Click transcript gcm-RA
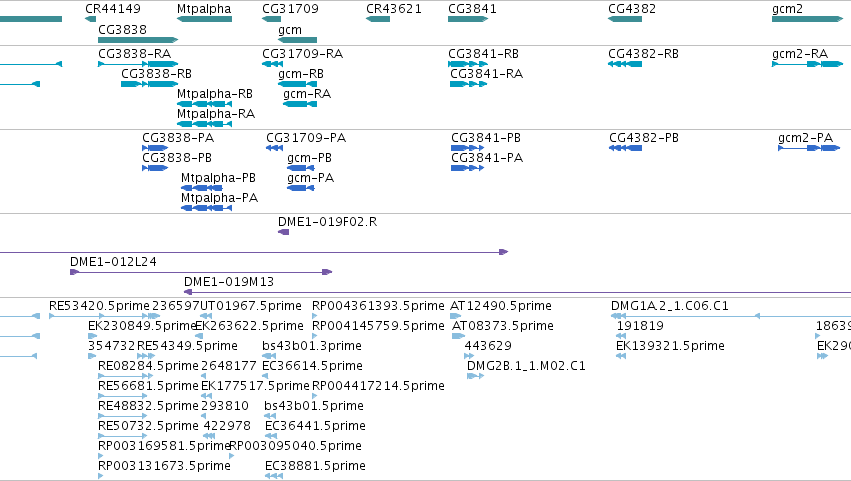This screenshot has height=481, width=851. [x=307, y=94]
